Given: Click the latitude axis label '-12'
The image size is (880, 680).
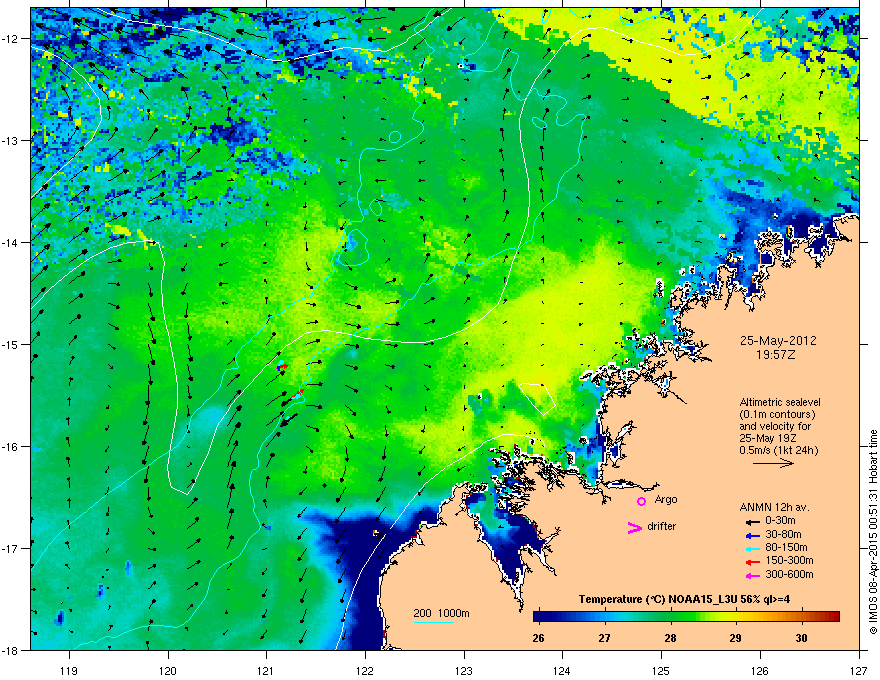Looking at the screenshot, I should coord(11,39).
